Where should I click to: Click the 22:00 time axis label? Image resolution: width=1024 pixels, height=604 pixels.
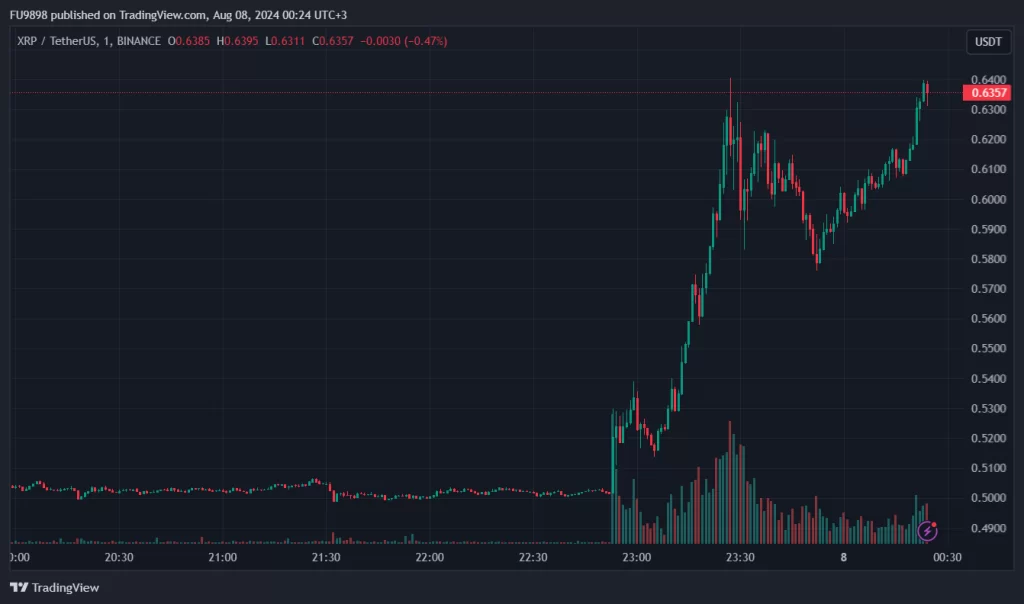429,557
